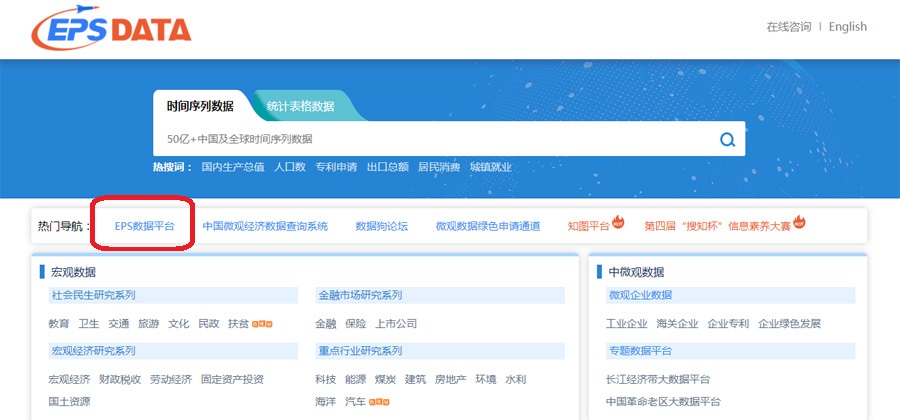
Task: Open 文化 data category
Action: (x=179, y=324)
